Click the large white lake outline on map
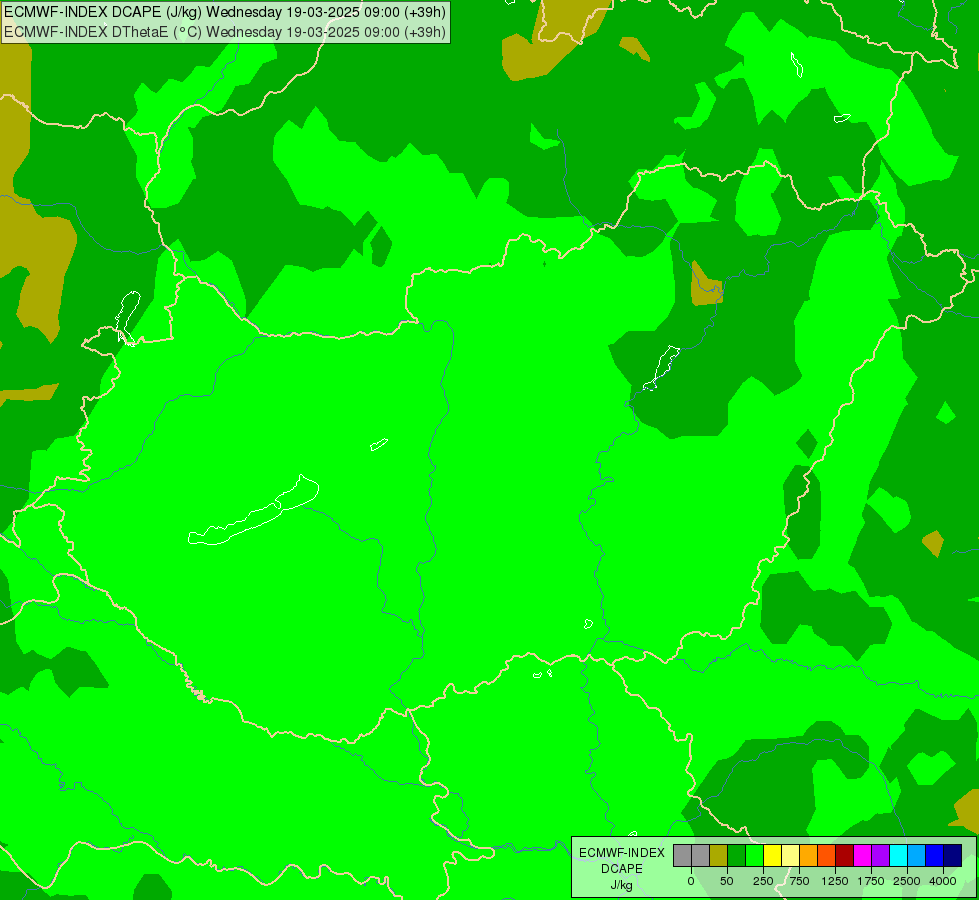 (254, 511)
